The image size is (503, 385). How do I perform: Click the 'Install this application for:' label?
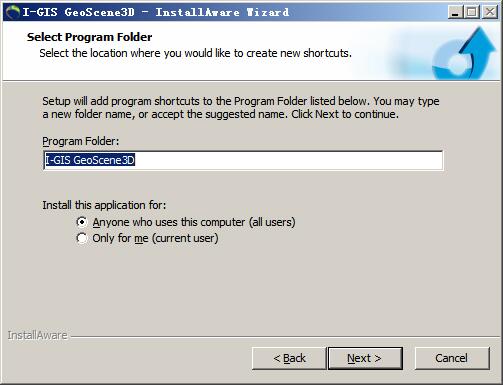[x=104, y=205]
